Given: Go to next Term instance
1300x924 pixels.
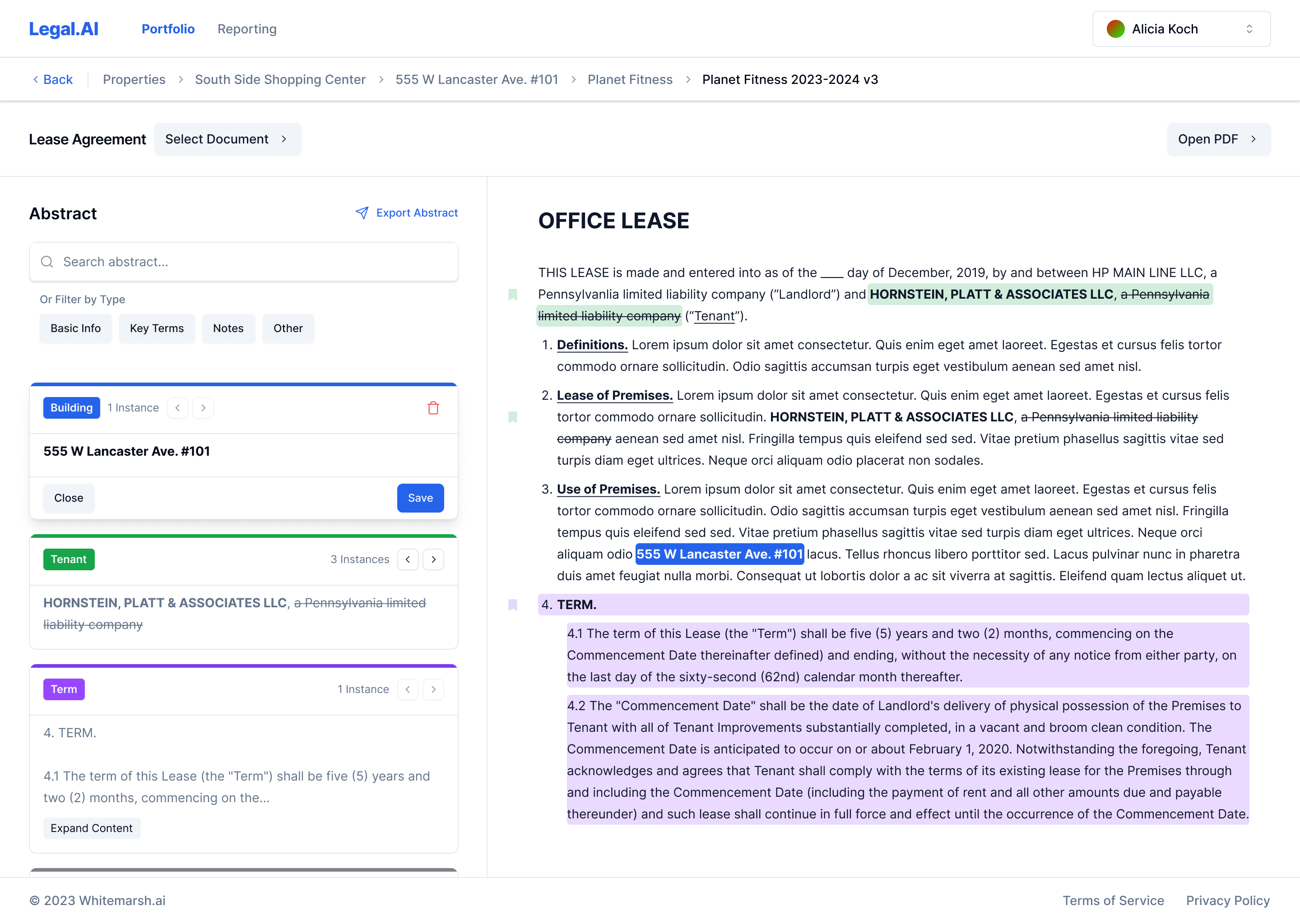Looking at the screenshot, I should [434, 689].
